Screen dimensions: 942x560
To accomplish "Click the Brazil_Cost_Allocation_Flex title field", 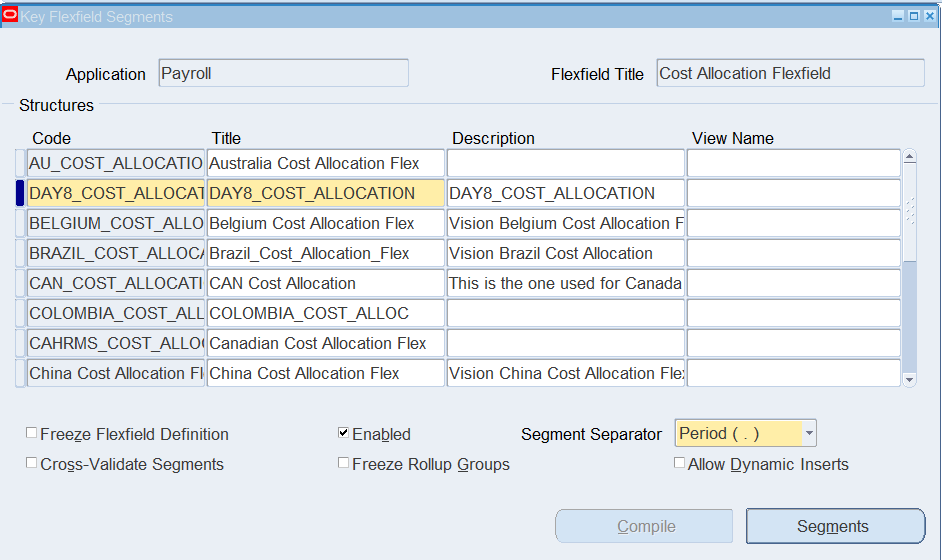I will 326,253.
